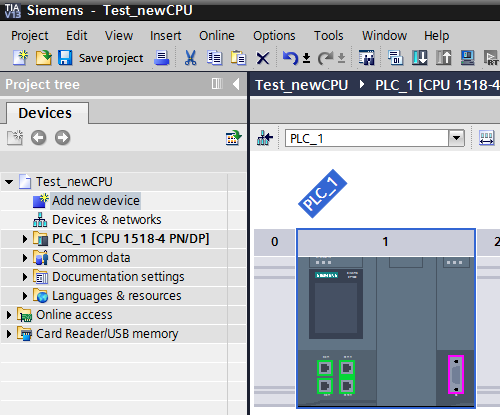Expand Languages & resources node
500x415 pixels.
(25, 296)
